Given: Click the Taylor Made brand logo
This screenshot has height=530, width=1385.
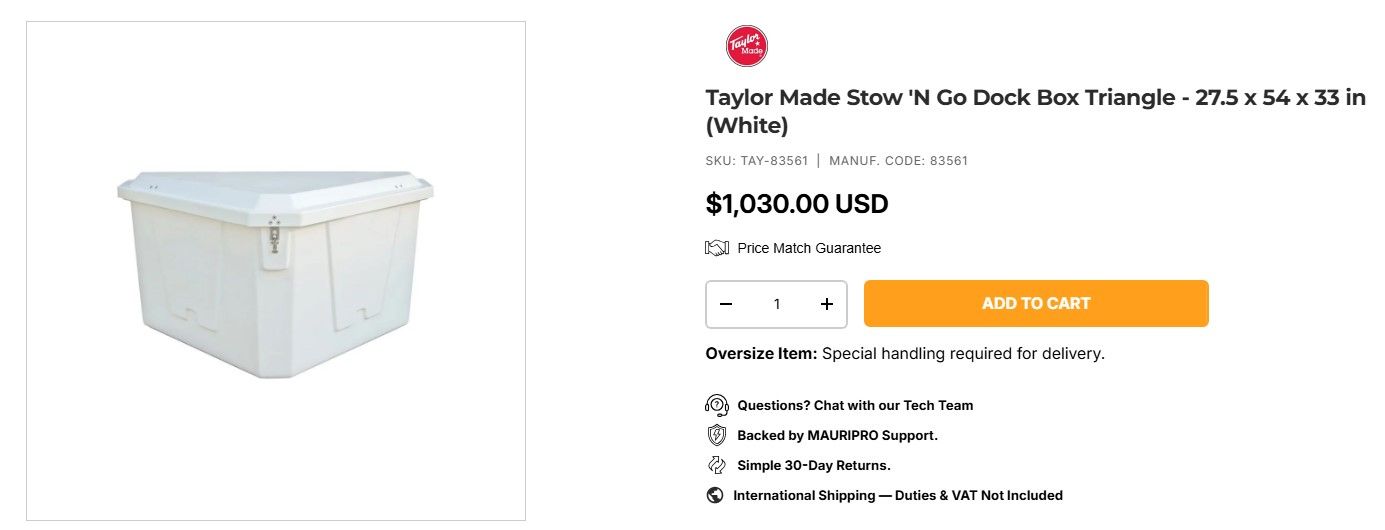Looking at the screenshot, I should 746,46.
